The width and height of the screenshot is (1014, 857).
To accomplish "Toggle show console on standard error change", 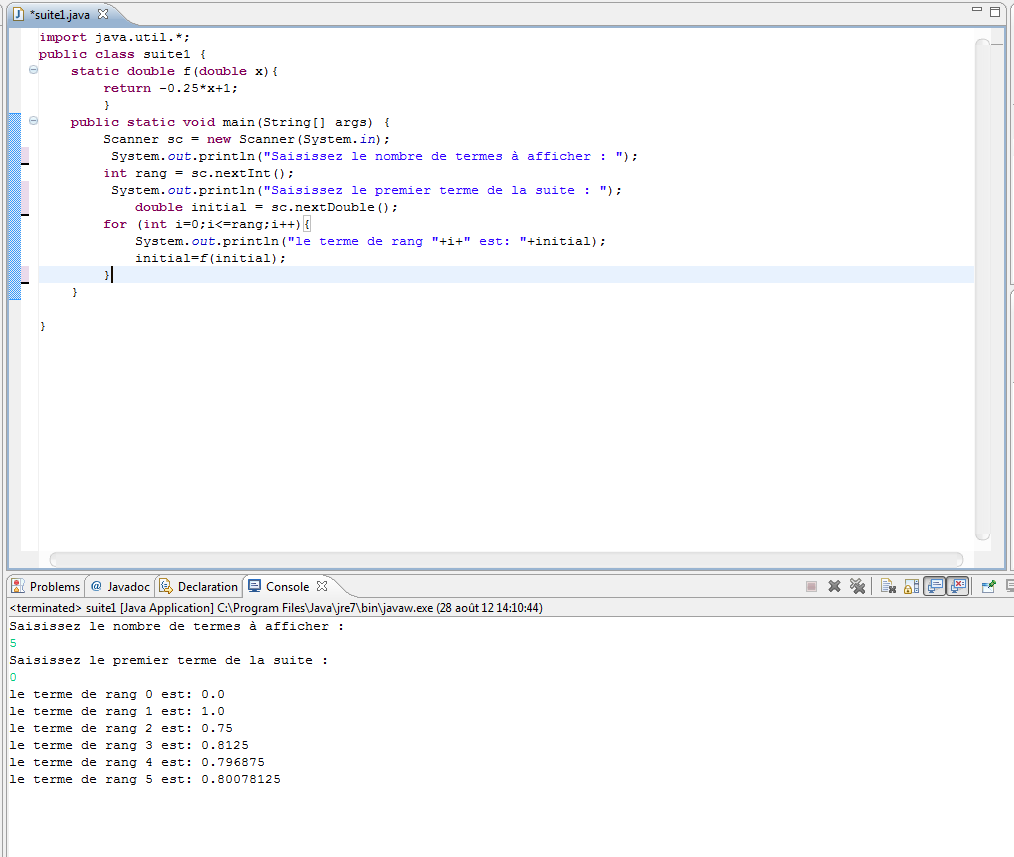I will tap(958, 587).
